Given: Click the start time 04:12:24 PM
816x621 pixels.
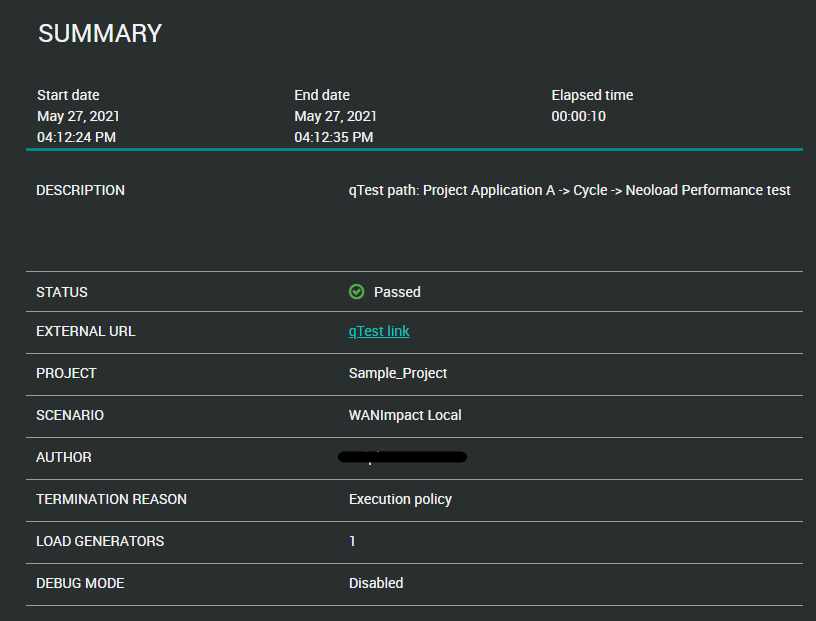Looking at the screenshot, I should 76,137.
